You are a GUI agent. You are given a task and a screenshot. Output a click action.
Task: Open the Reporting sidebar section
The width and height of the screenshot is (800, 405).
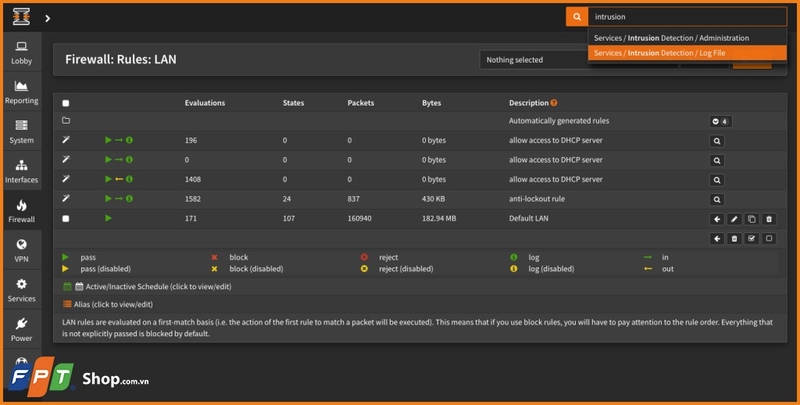pos(21,92)
